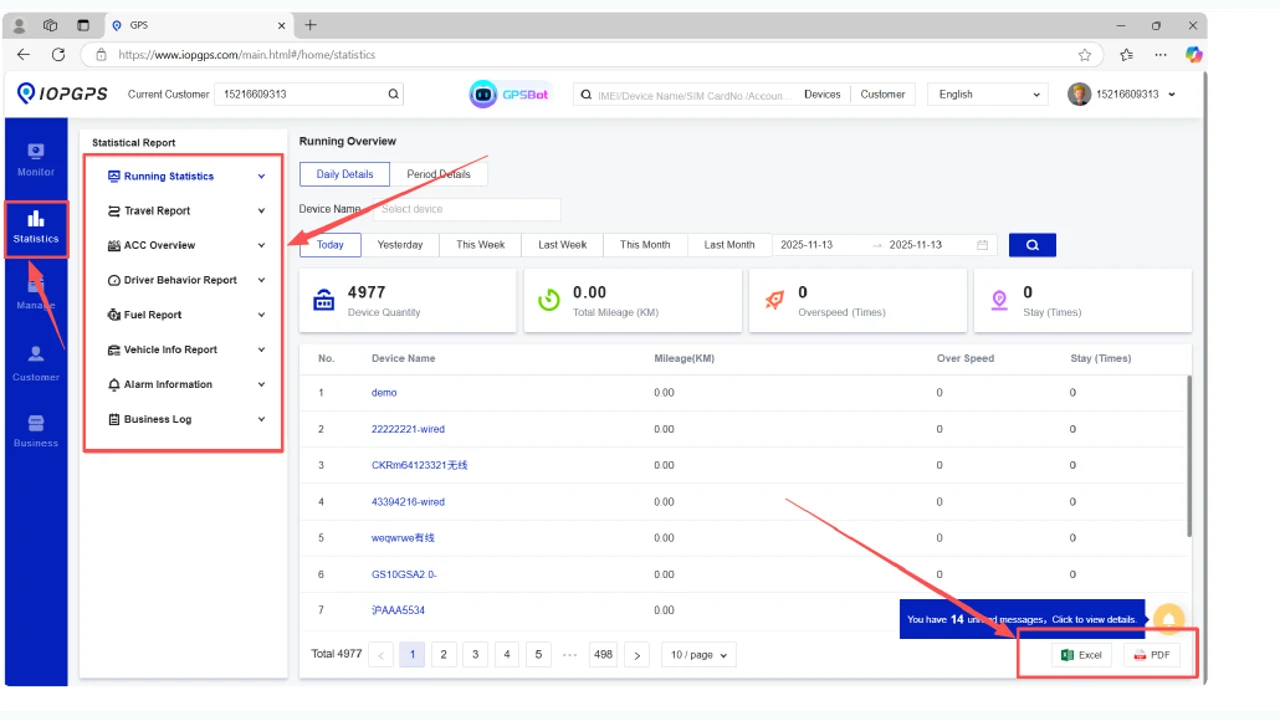This screenshot has height=720, width=1280.
Task: Expand Business Log menu
Action: [187, 419]
